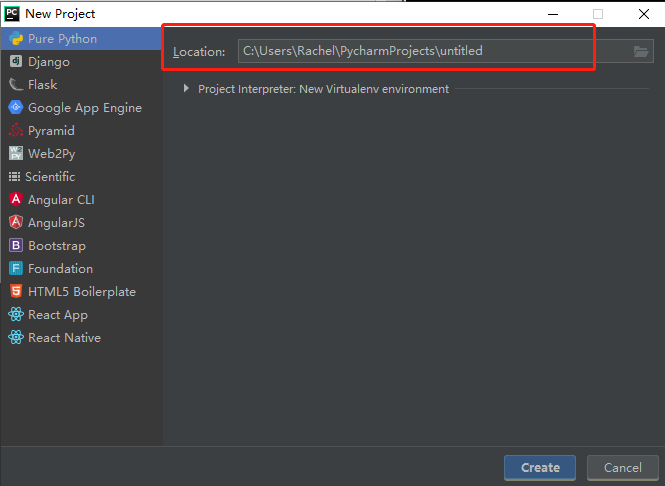
Task: Close the New Project dialog
Action: [644, 14]
